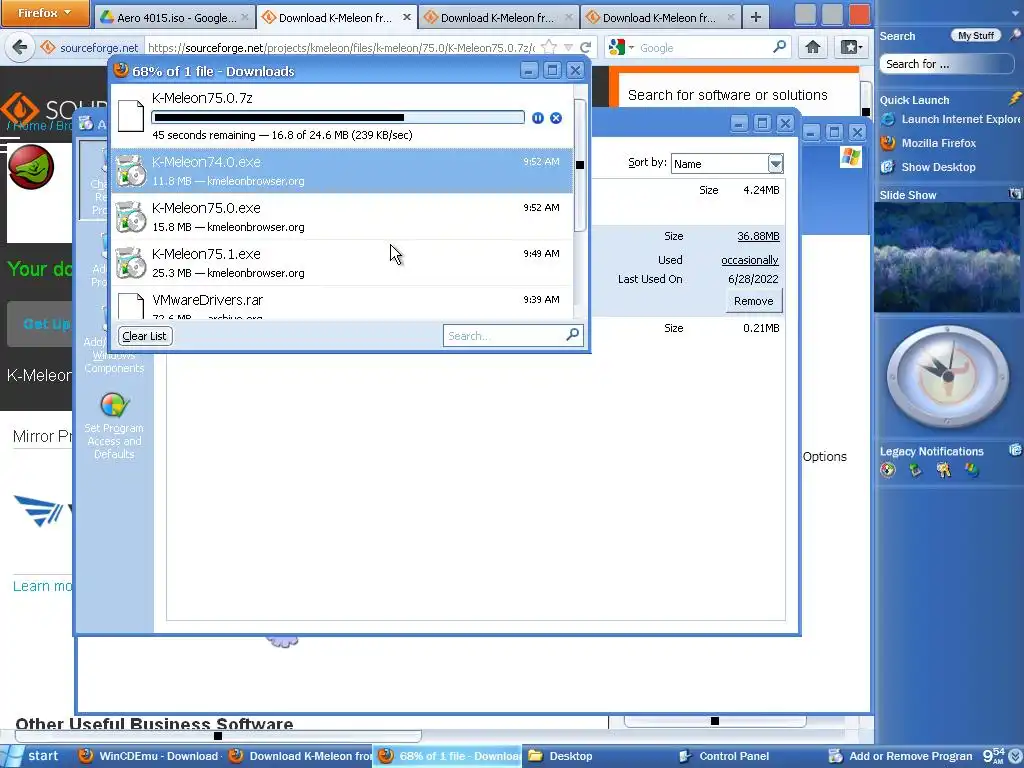Cancel the K-Meleon75.0.7z download
The height and width of the screenshot is (768, 1024).
click(x=556, y=118)
